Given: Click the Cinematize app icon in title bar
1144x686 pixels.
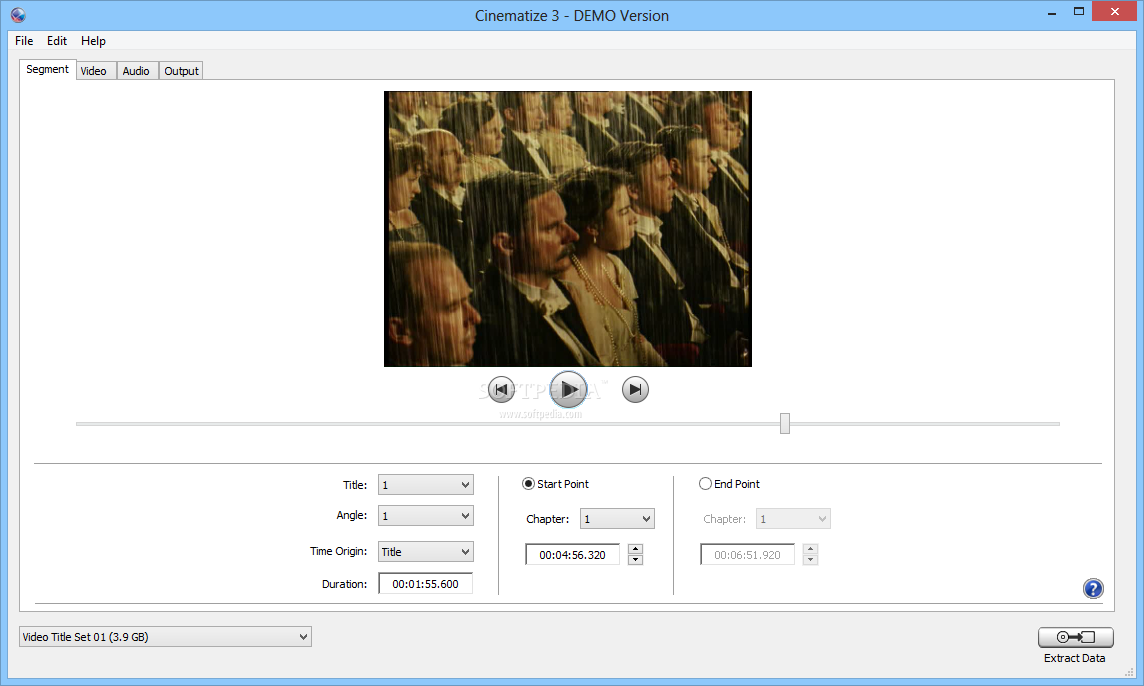Looking at the screenshot, I should [18, 15].
